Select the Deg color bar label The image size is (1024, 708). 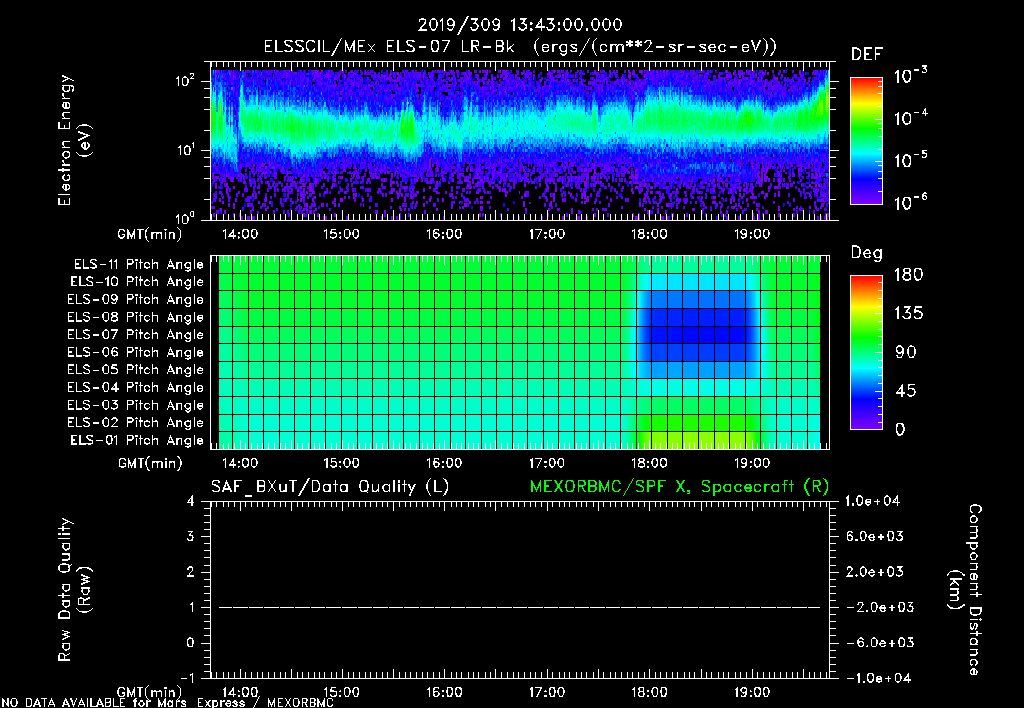[x=866, y=253]
